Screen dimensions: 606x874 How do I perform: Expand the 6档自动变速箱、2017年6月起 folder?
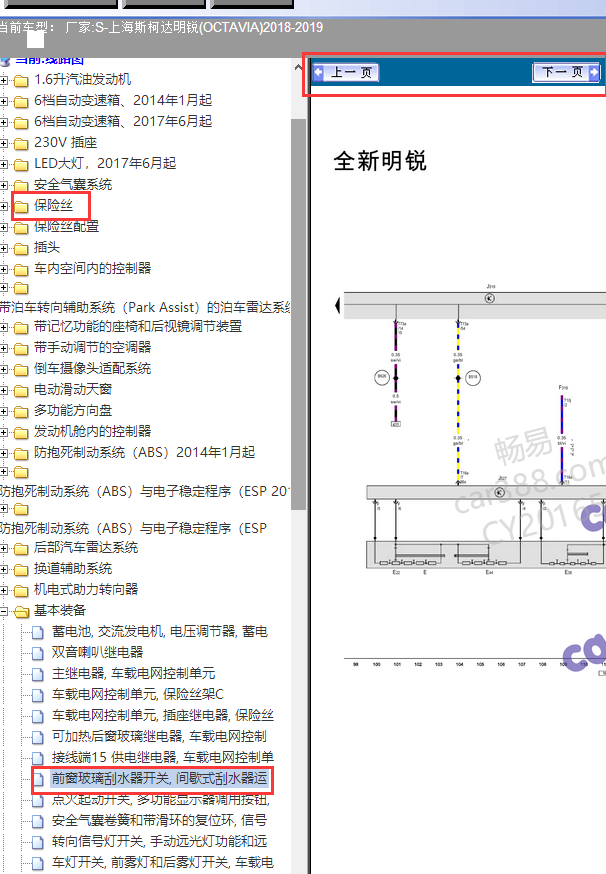coord(4,123)
